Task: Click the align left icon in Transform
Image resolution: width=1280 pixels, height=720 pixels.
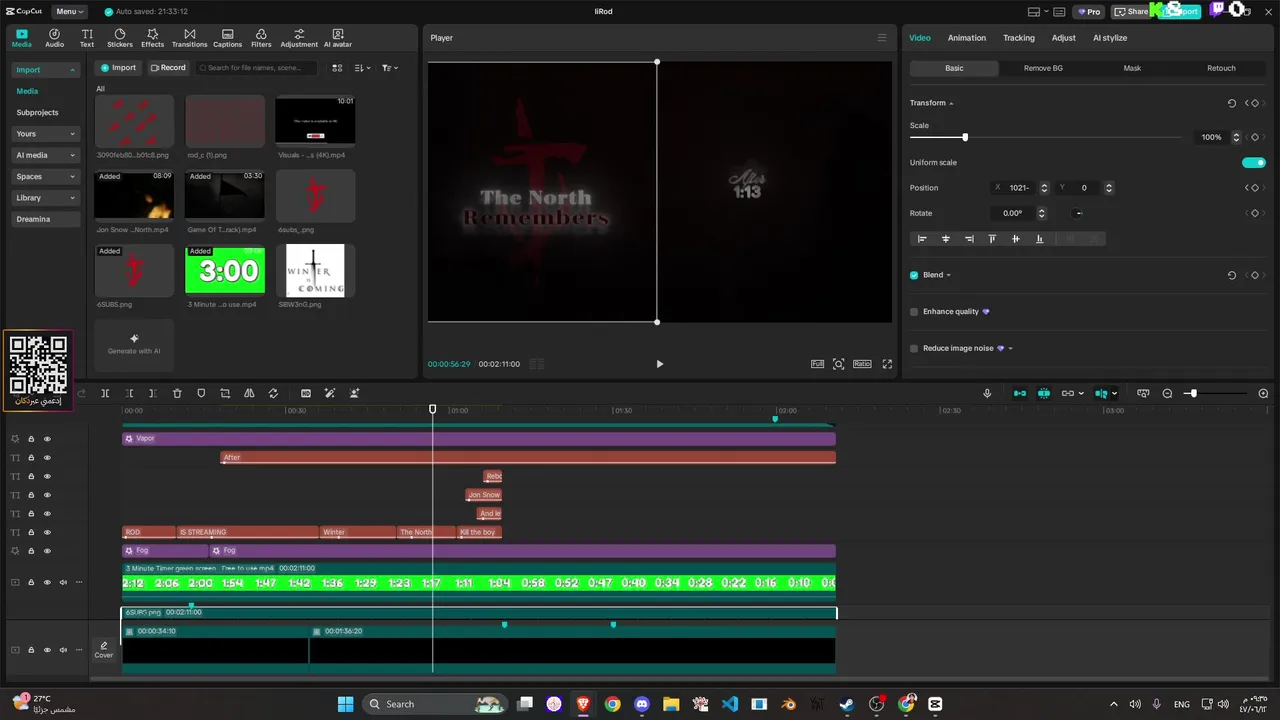Action: pos(922,239)
